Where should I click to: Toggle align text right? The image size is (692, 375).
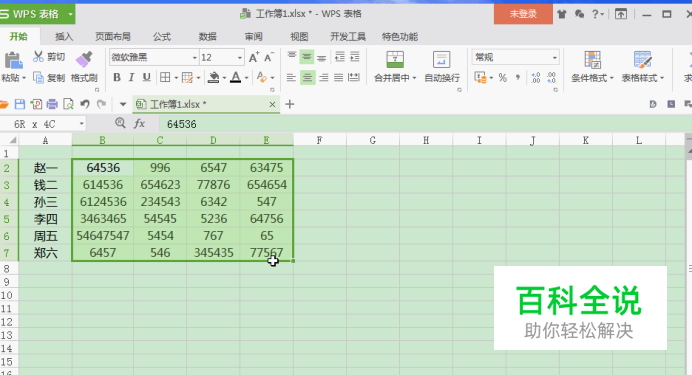[x=323, y=78]
